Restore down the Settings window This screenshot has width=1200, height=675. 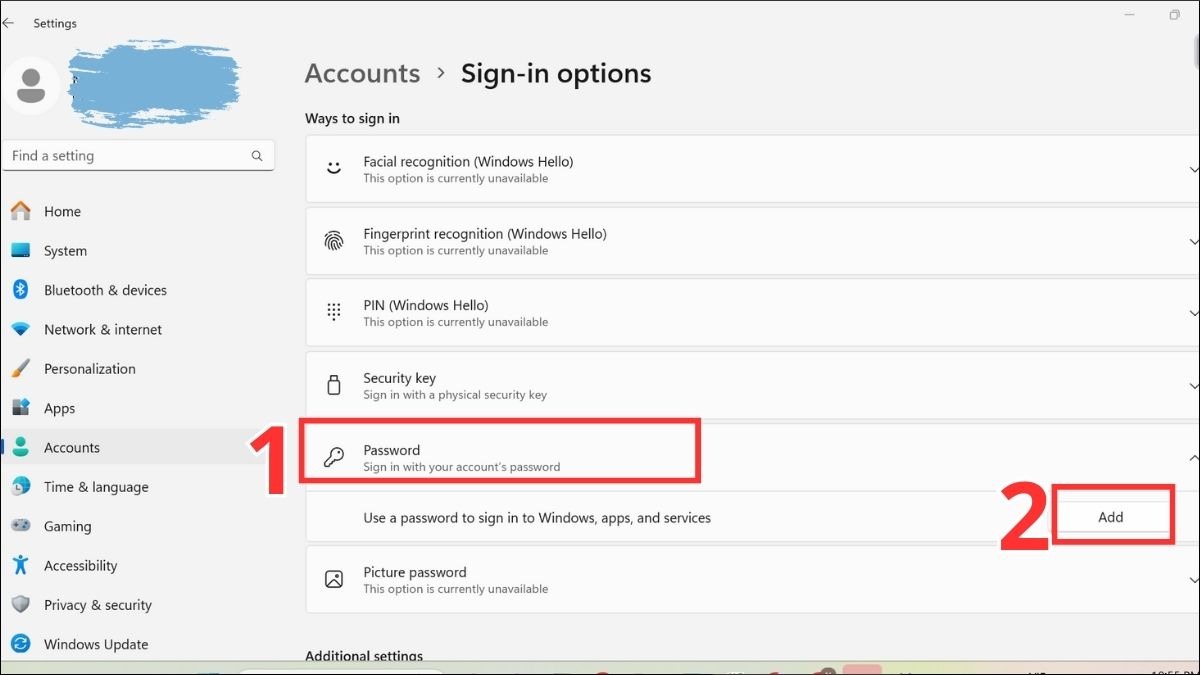tap(1174, 15)
